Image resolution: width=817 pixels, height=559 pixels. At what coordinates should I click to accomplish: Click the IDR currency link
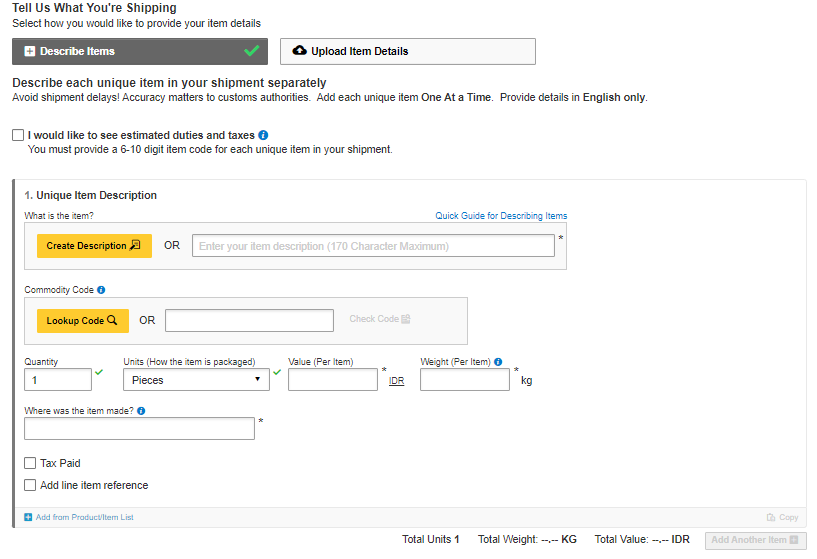click(397, 381)
